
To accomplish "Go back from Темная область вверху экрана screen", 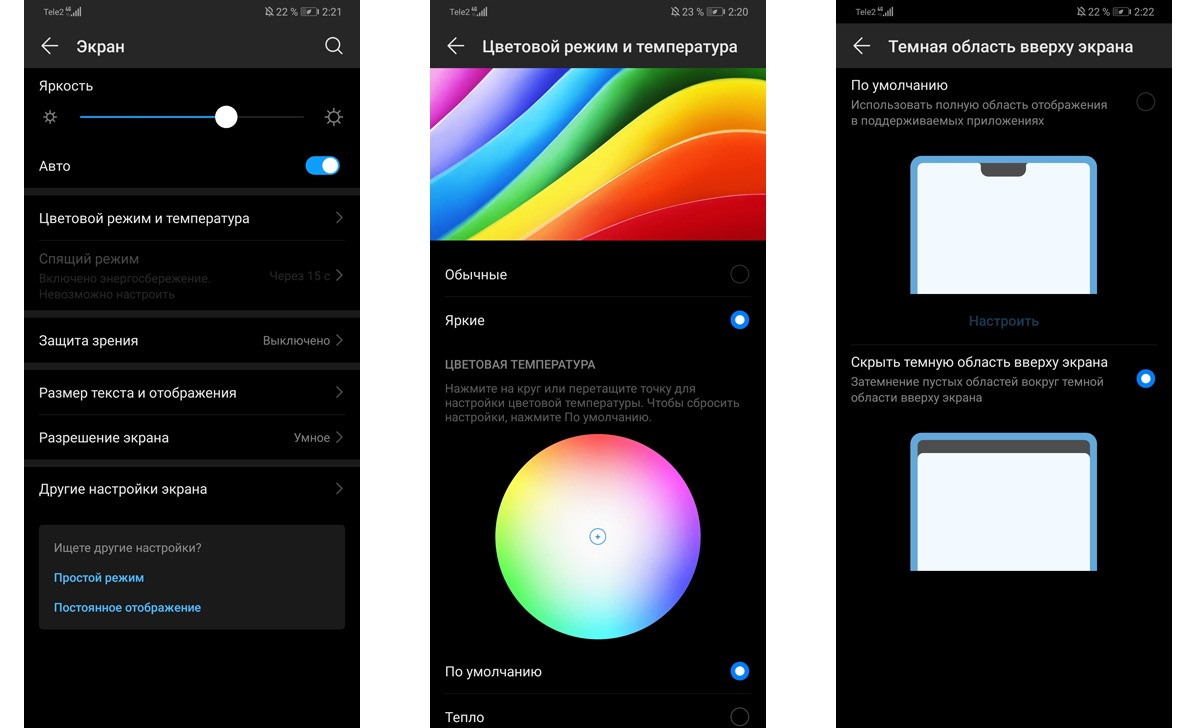I will pyautogui.click(x=861, y=46).
